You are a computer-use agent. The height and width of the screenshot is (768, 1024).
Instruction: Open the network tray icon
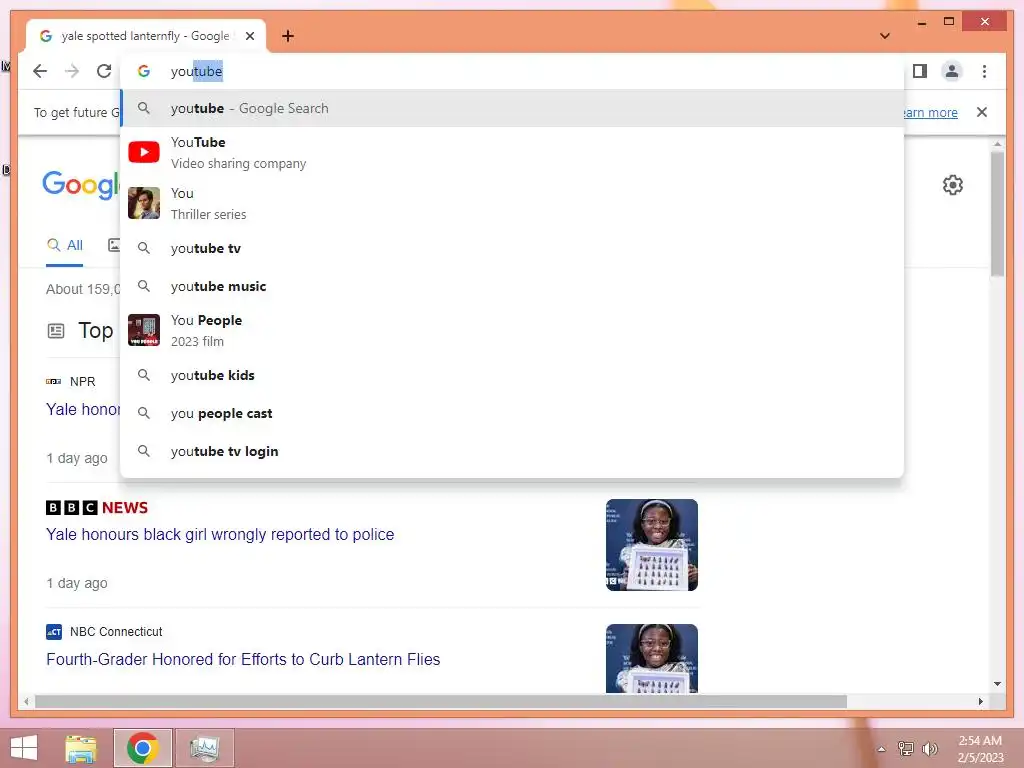click(x=906, y=748)
